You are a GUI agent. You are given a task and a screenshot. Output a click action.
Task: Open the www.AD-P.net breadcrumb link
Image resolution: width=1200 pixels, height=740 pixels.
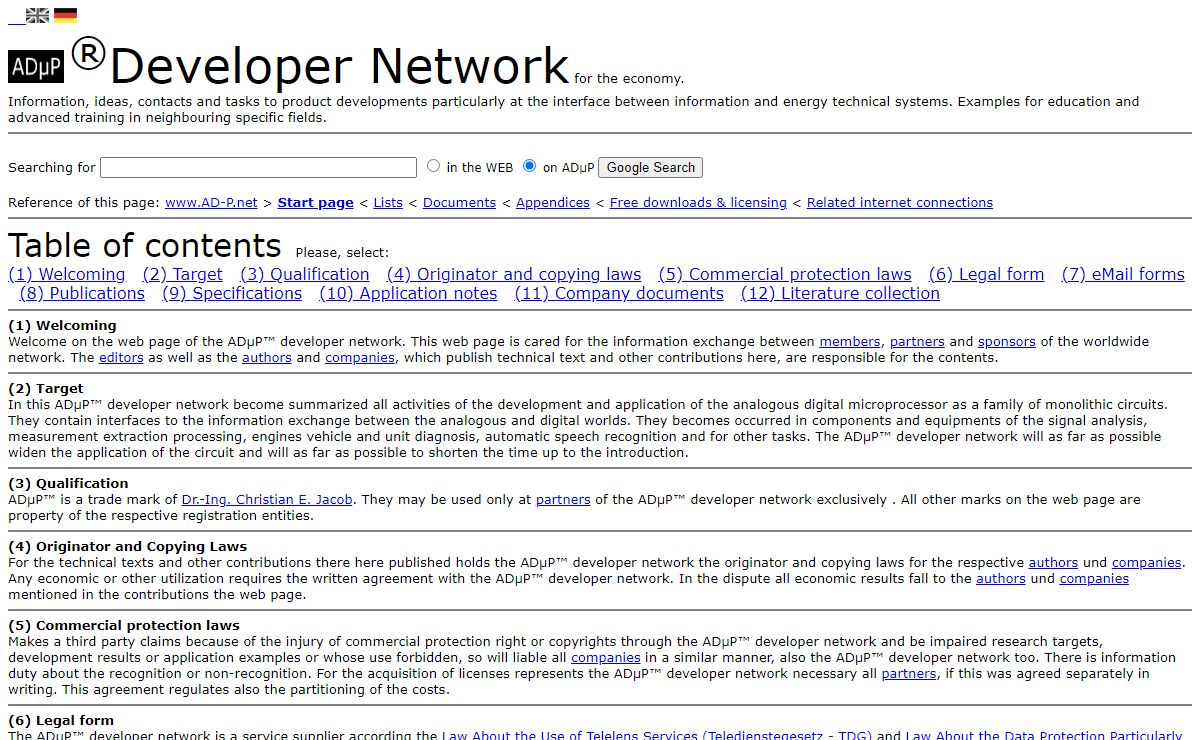211,202
